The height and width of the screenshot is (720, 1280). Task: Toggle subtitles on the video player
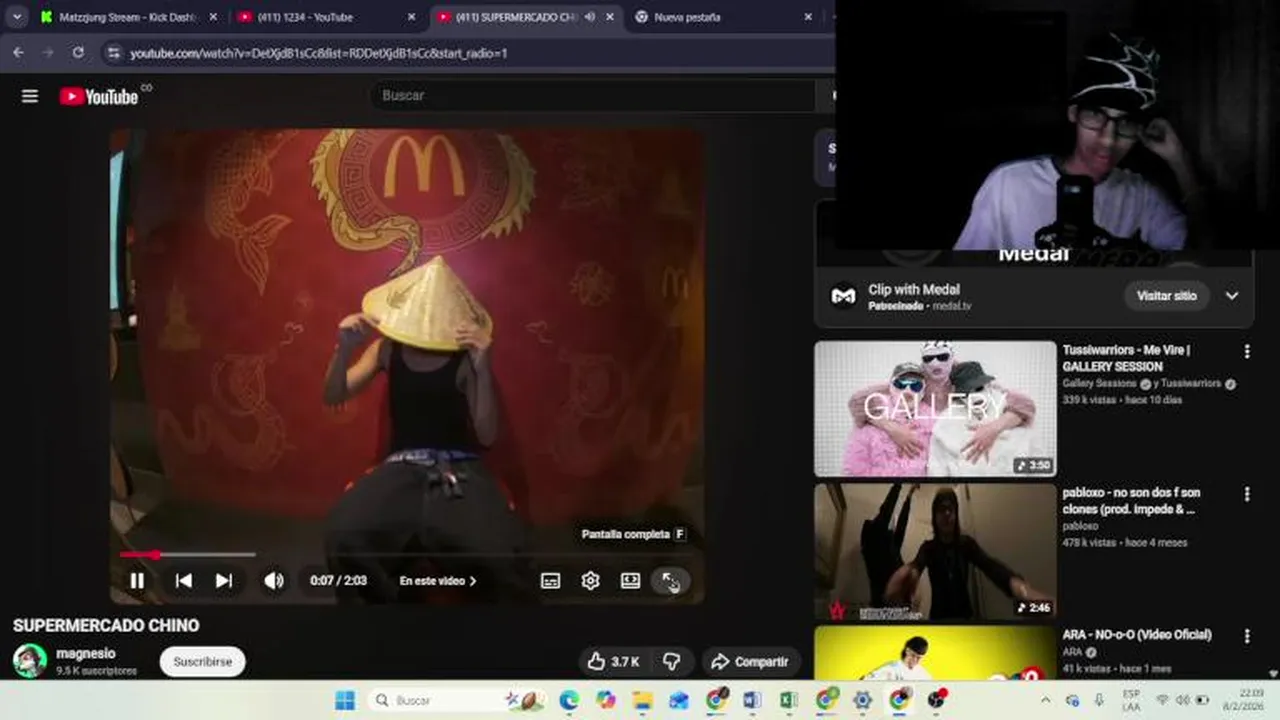point(551,581)
